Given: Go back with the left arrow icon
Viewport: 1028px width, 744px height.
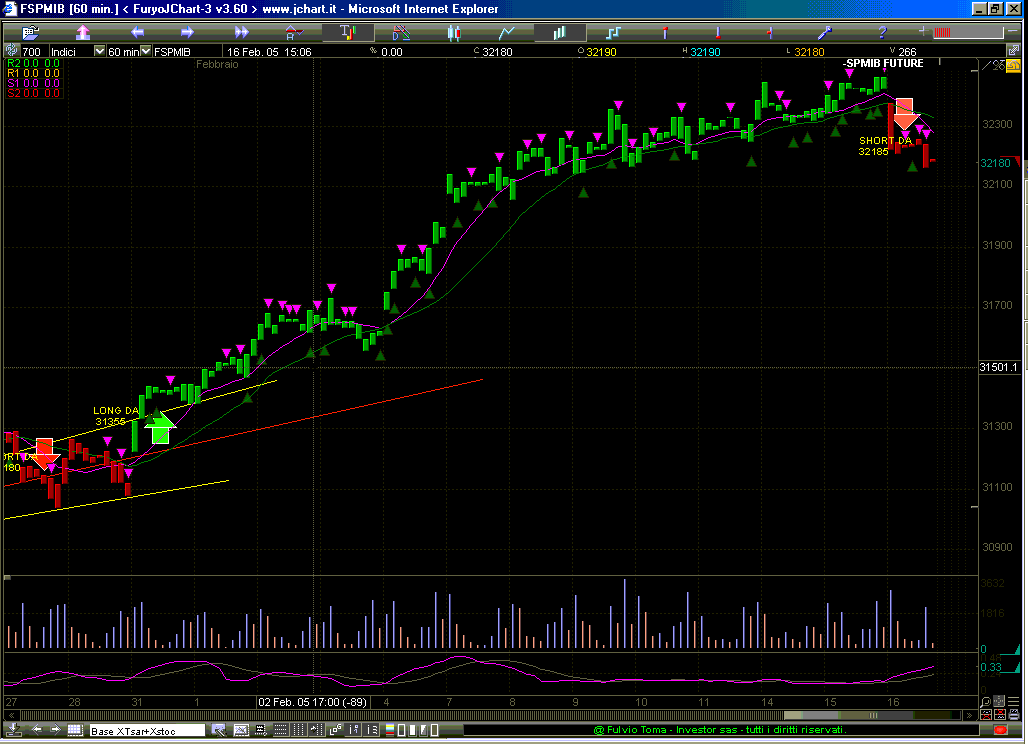Looking at the screenshot, I should (x=137, y=32).
